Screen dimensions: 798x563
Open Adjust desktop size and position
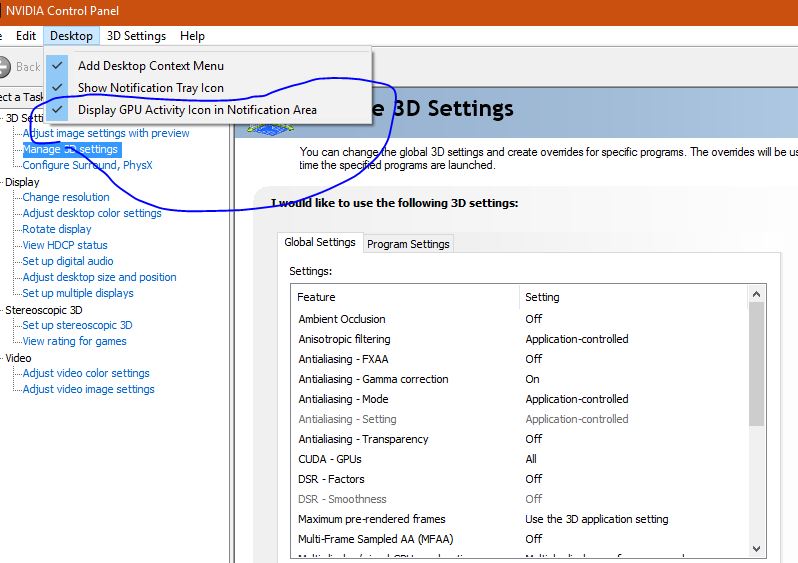tap(99, 277)
